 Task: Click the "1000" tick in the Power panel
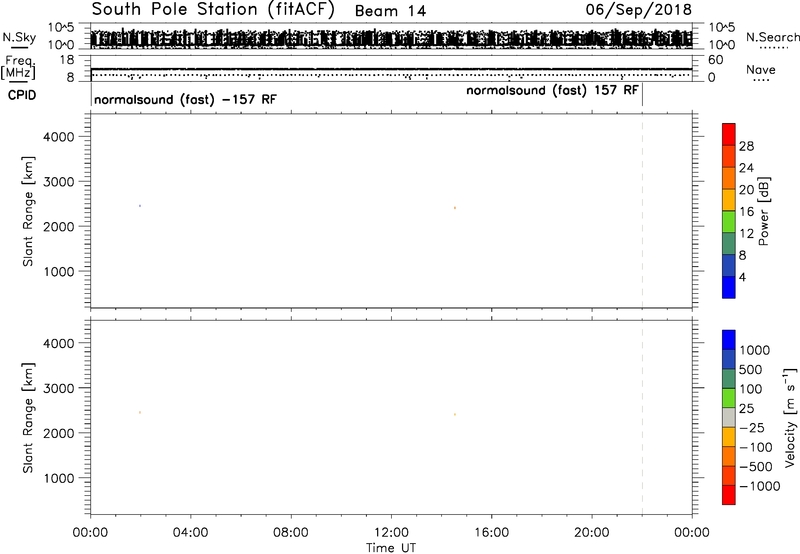(58, 271)
